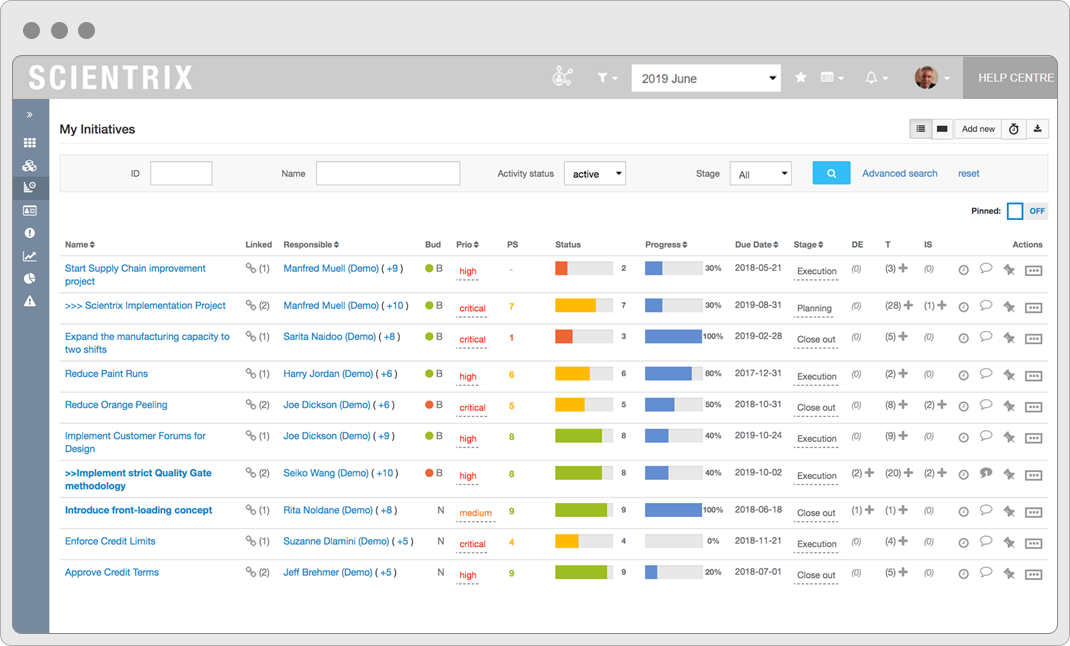Image resolution: width=1070 pixels, height=646 pixels.
Task: Pin the Implement Customer Forums for Design initiative
Action: coord(1009,437)
